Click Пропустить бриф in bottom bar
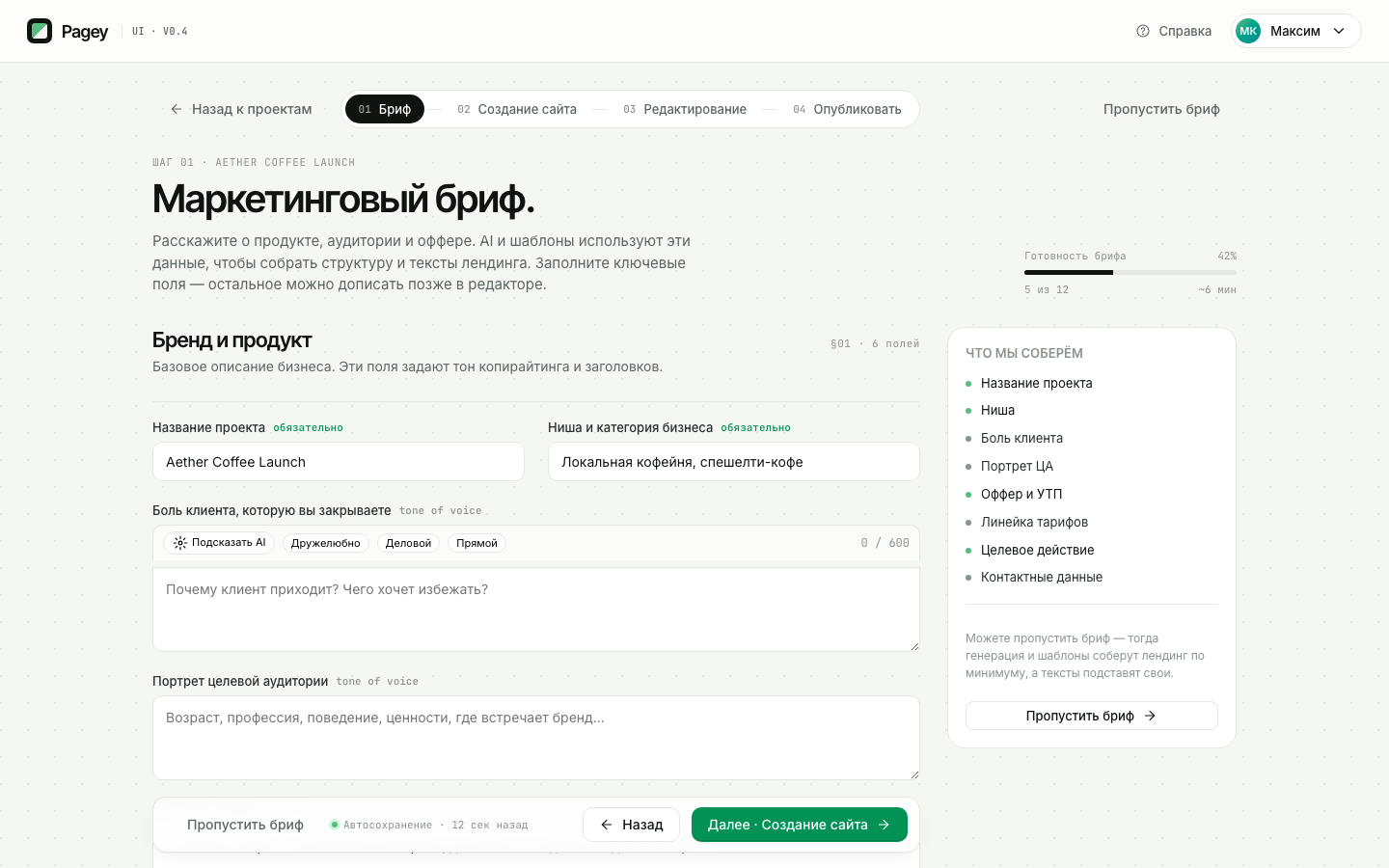The height and width of the screenshot is (868, 1389). tap(245, 825)
